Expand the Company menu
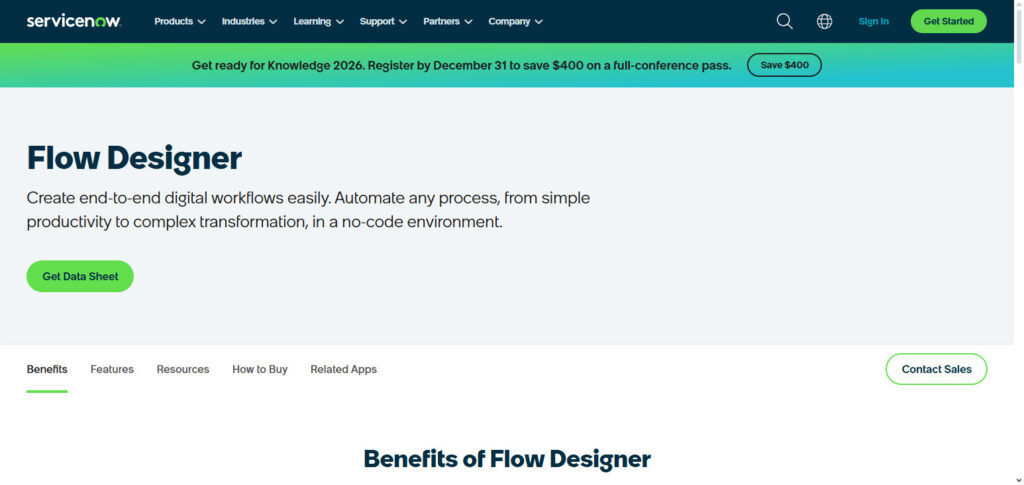The height and width of the screenshot is (485, 1024). (515, 22)
